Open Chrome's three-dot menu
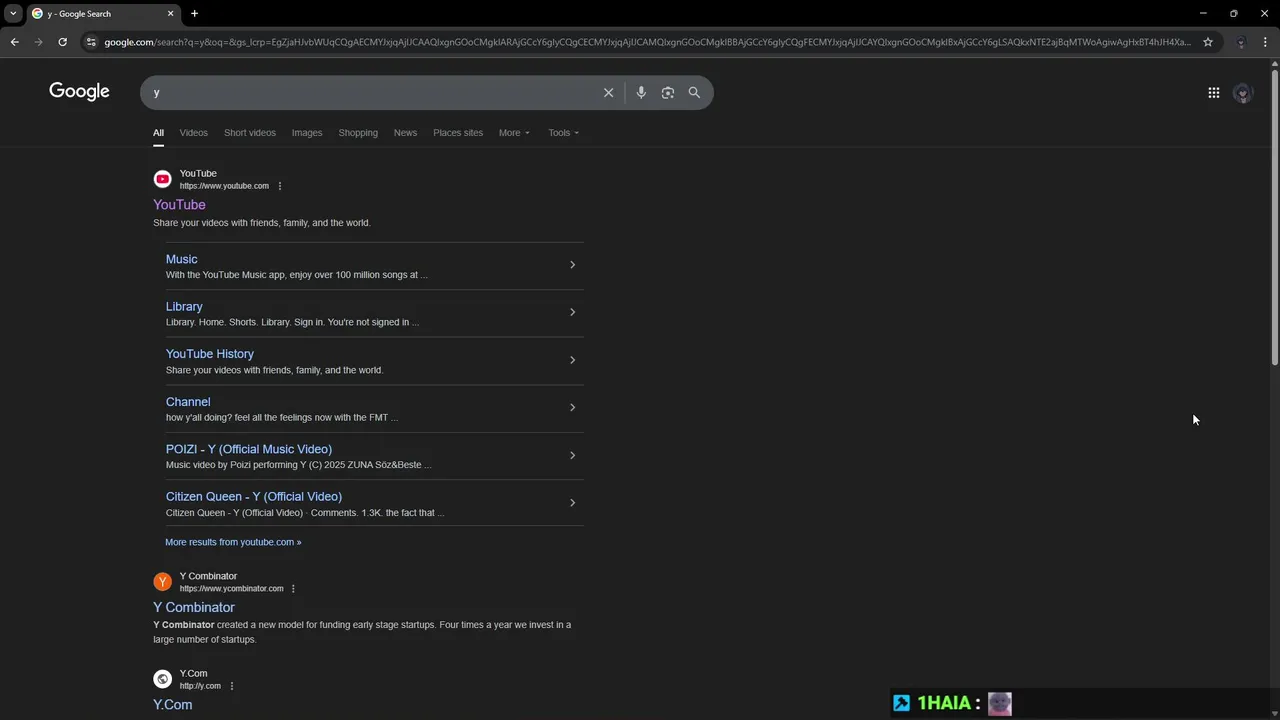Viewport: 1280px width, 720px height. [x=1265, y=42]
